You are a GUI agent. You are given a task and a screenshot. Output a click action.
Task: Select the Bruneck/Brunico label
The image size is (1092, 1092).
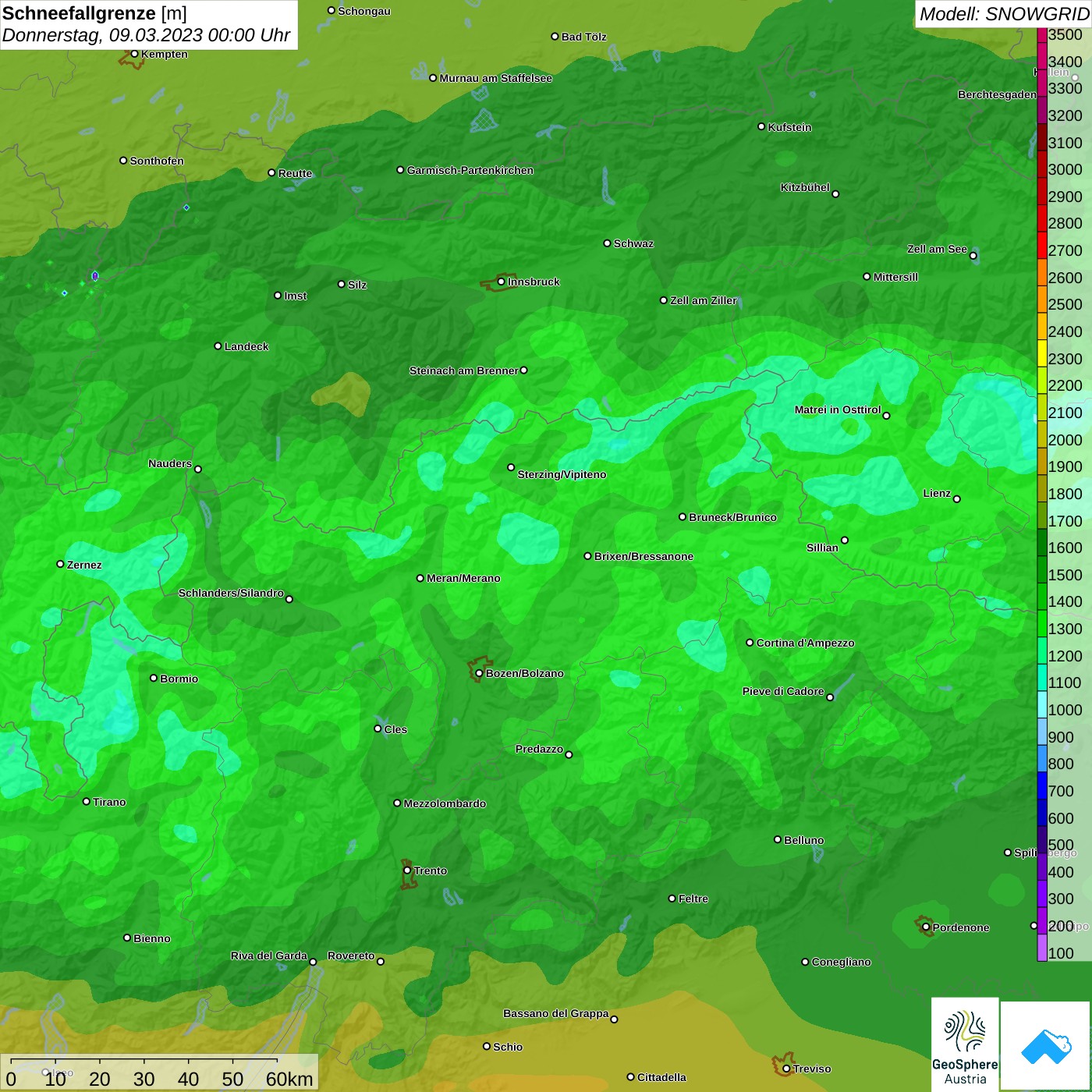pos(732,517)
